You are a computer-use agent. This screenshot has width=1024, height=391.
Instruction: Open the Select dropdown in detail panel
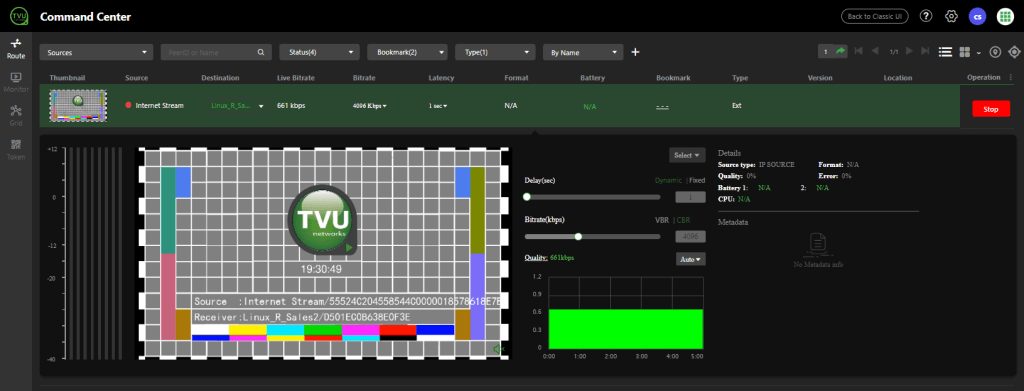coord(687,155)
